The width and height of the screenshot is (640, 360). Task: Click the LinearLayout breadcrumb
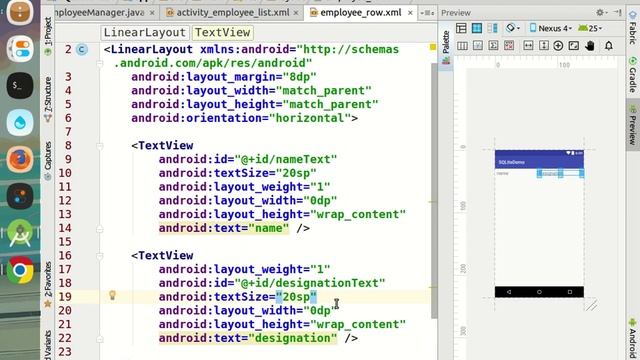145,32
